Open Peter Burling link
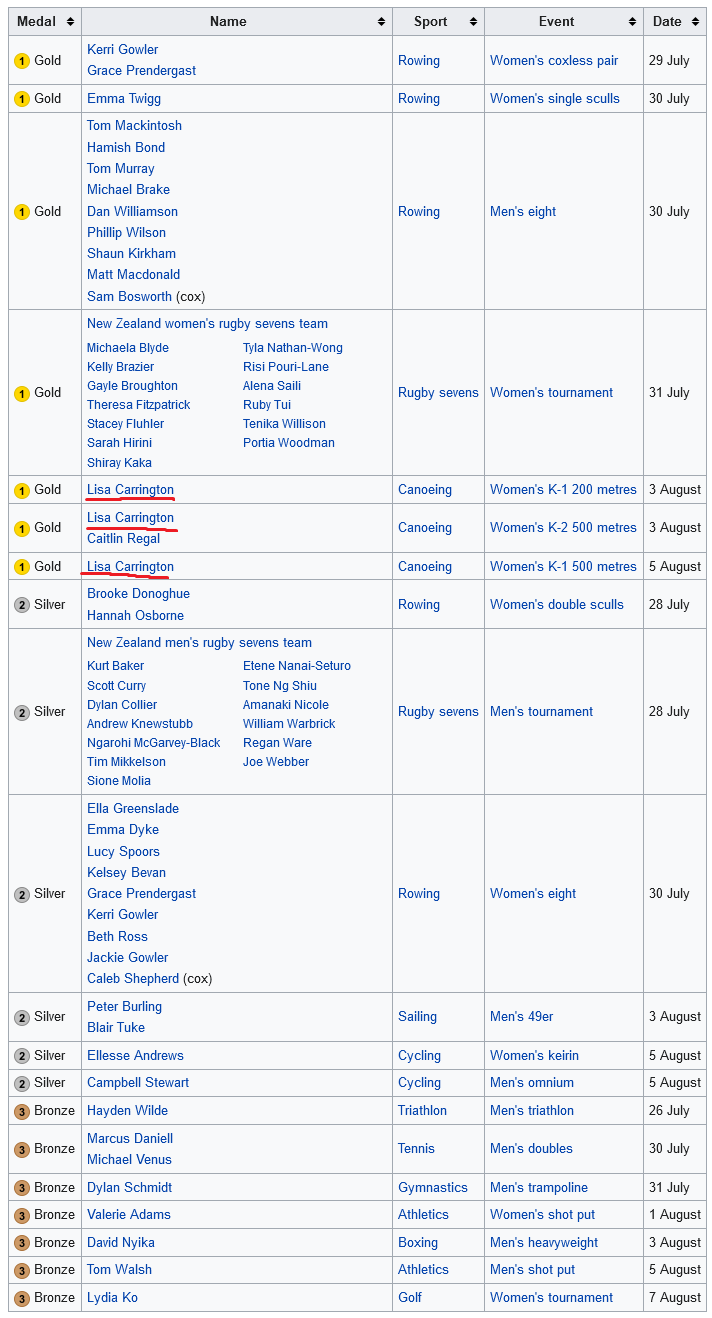712x1318 pixels. 124,1006
